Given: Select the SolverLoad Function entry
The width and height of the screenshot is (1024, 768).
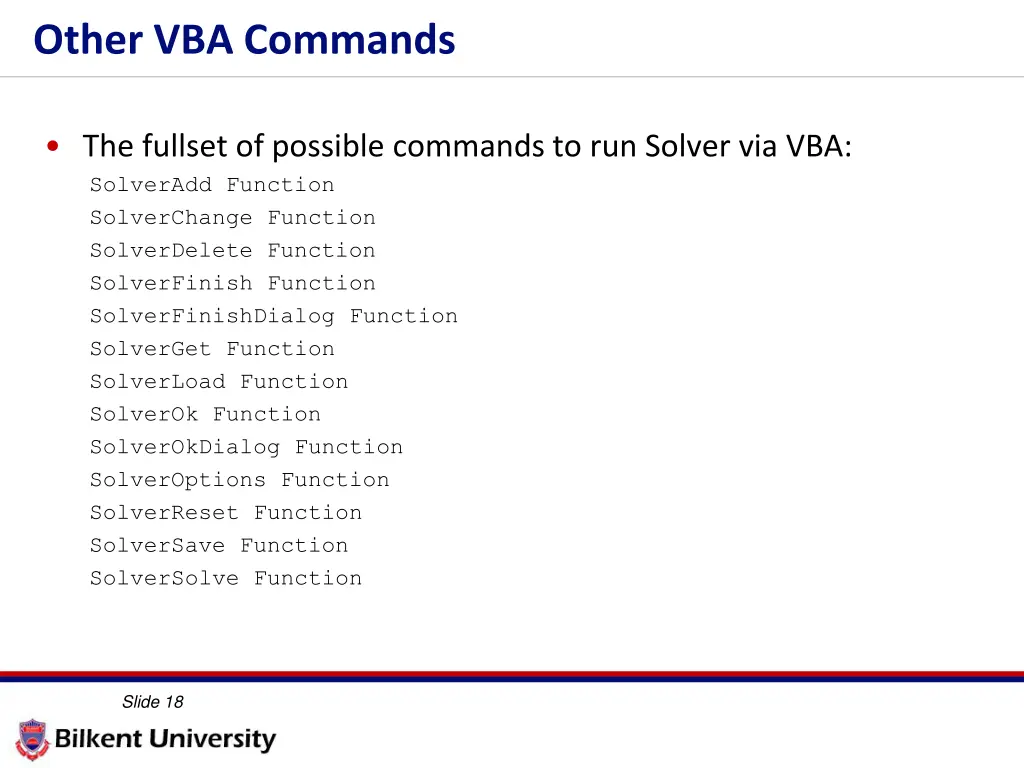Looking at the screenshot, I should click(219, 382).
